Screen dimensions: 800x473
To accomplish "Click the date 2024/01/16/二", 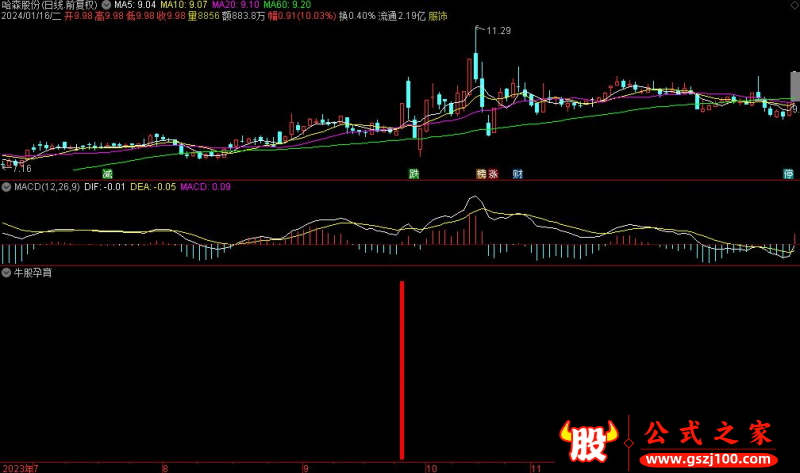I will (x=31, y=16).
